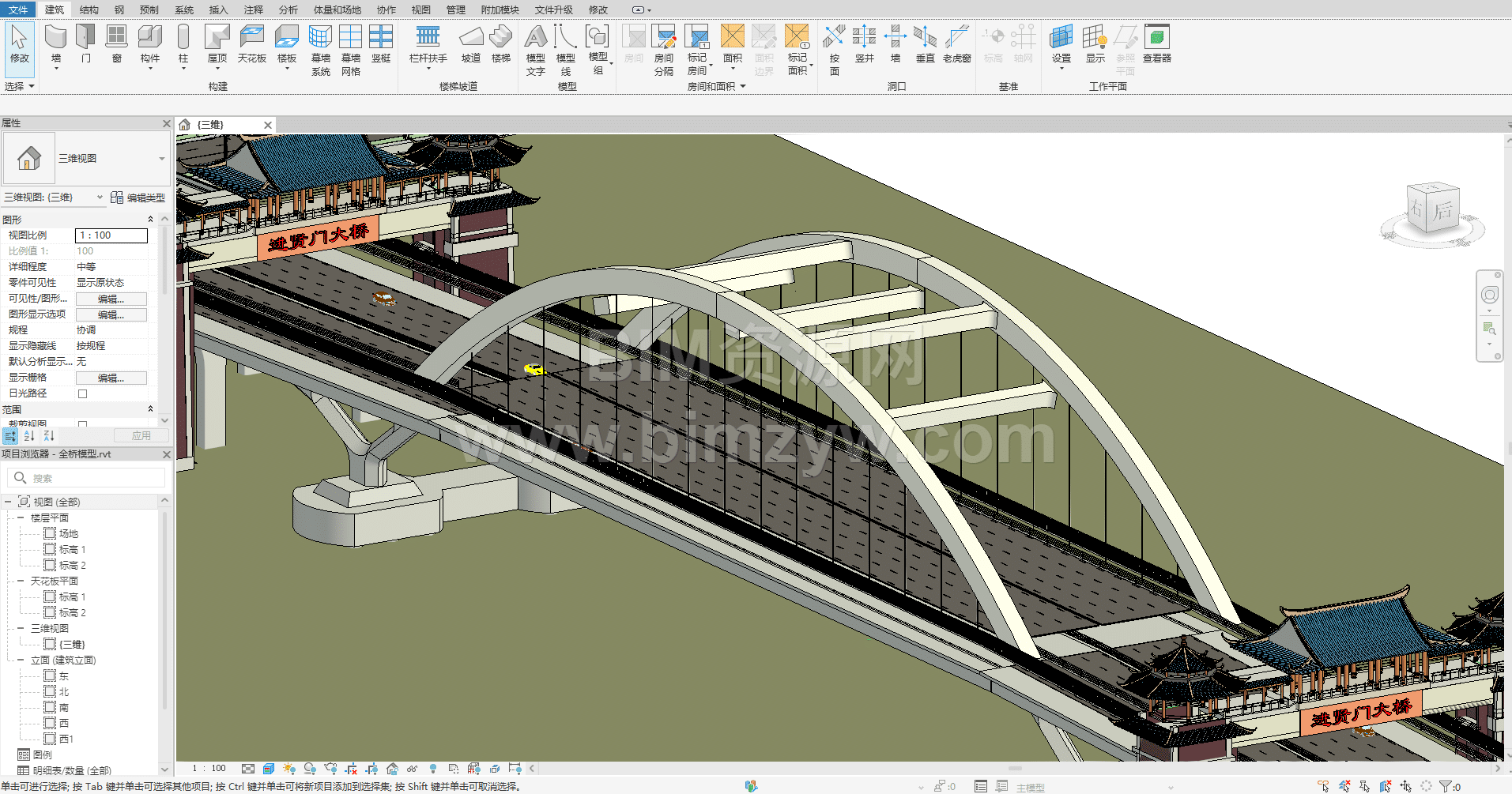The image size is (1512, 794).
Task: Click 编辑 button for 图形显示选项
Action: coord(111,314)
